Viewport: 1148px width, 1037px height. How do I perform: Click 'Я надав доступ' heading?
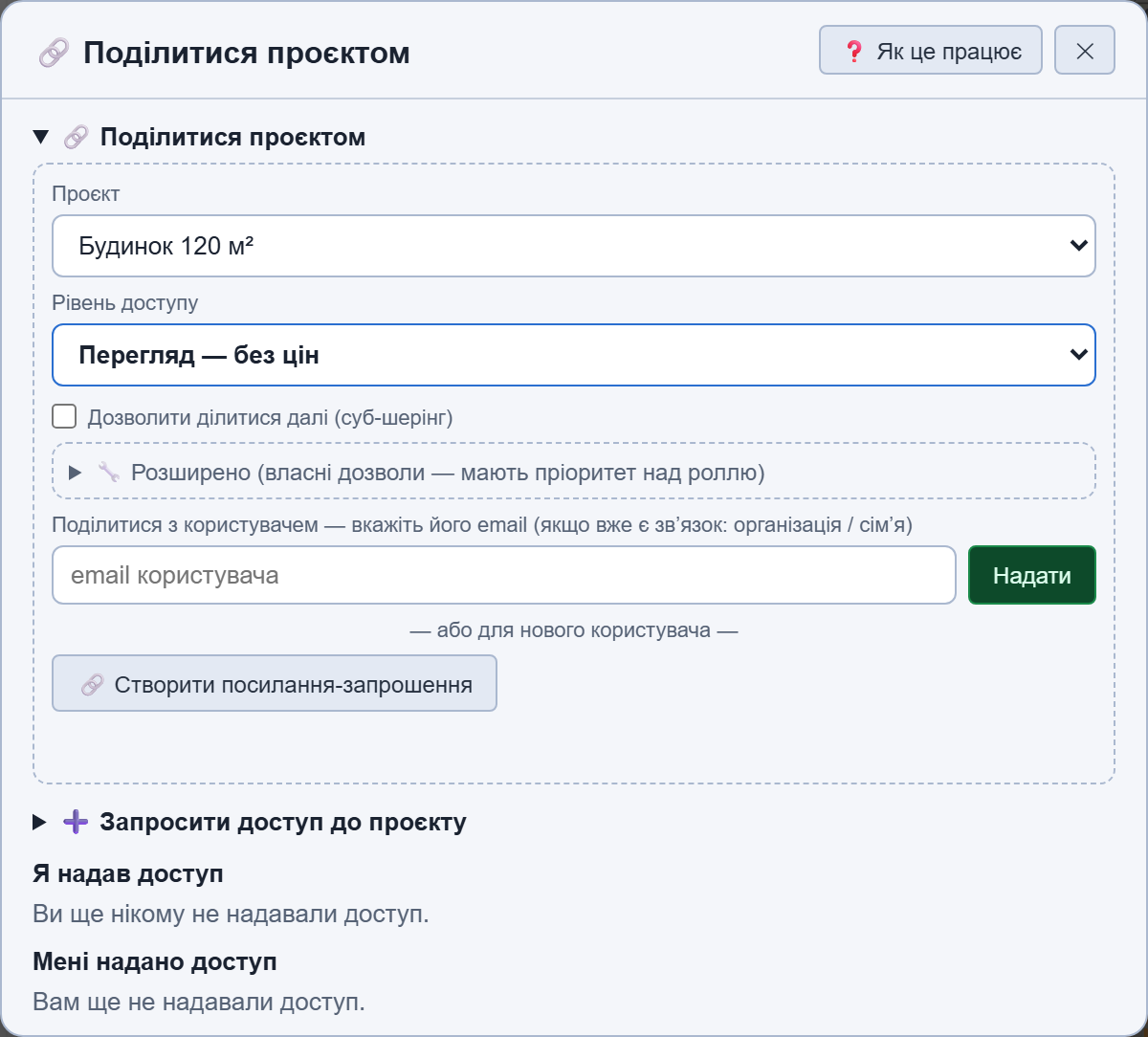tap(128, 873)
